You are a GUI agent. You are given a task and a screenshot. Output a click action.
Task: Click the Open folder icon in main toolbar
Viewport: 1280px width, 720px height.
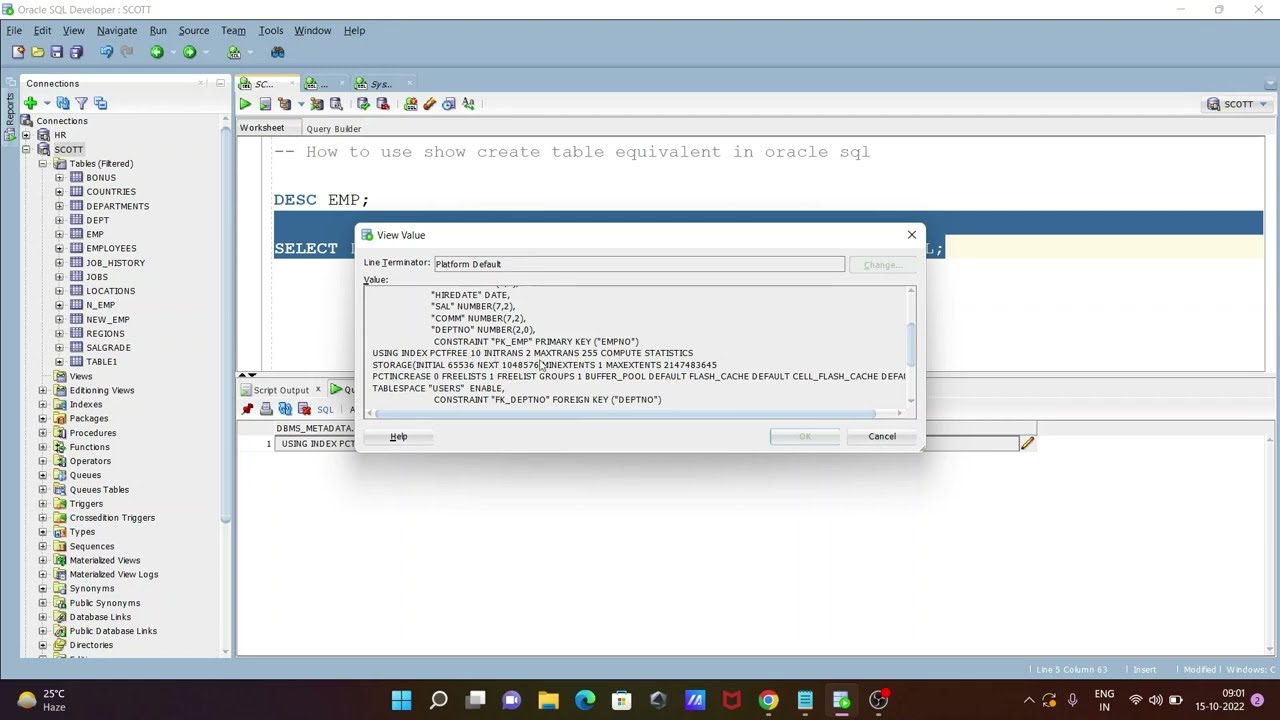tap(37, 52)
